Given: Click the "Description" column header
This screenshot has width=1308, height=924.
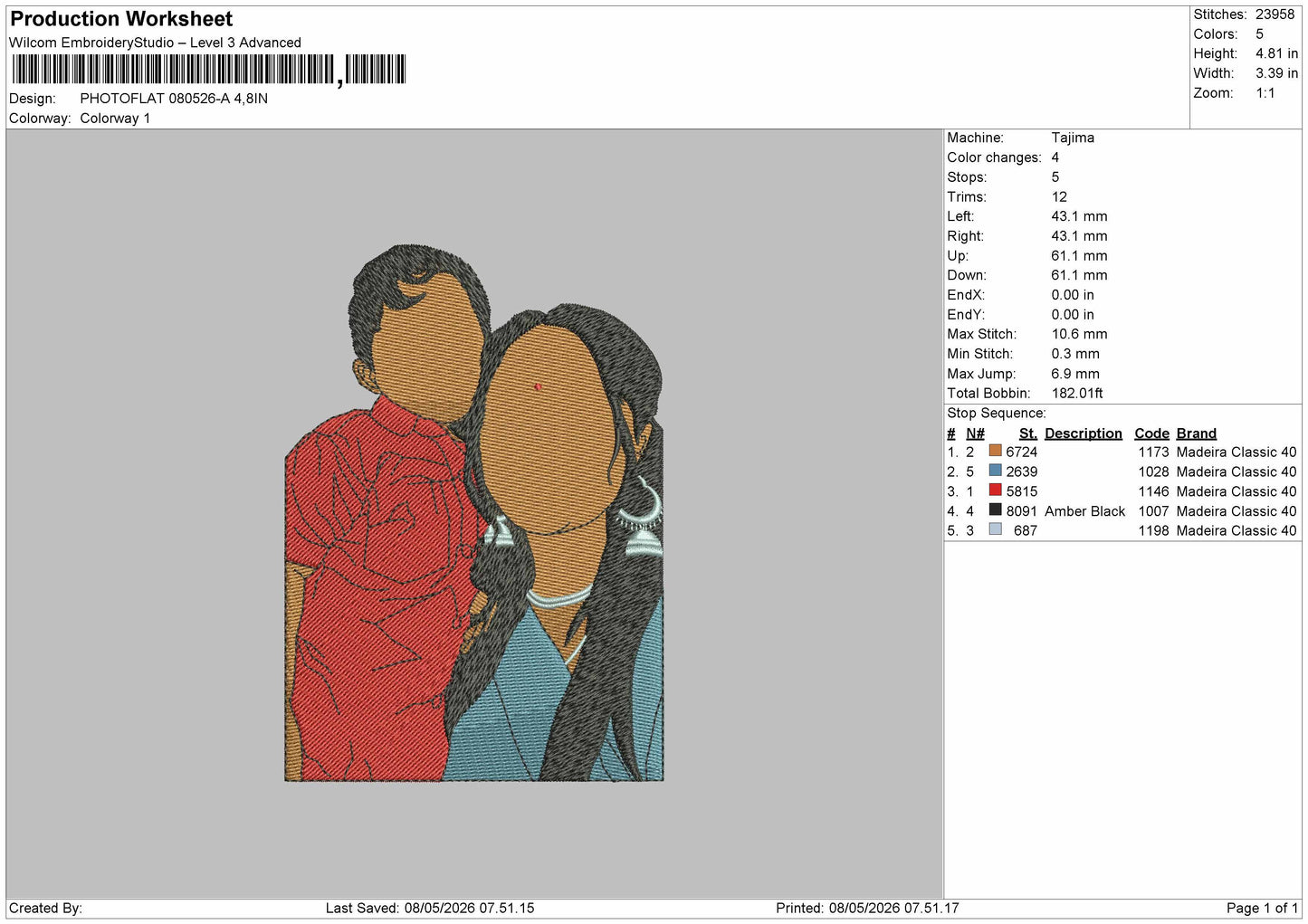Looking at the screenshot, I should point(1084,433).
